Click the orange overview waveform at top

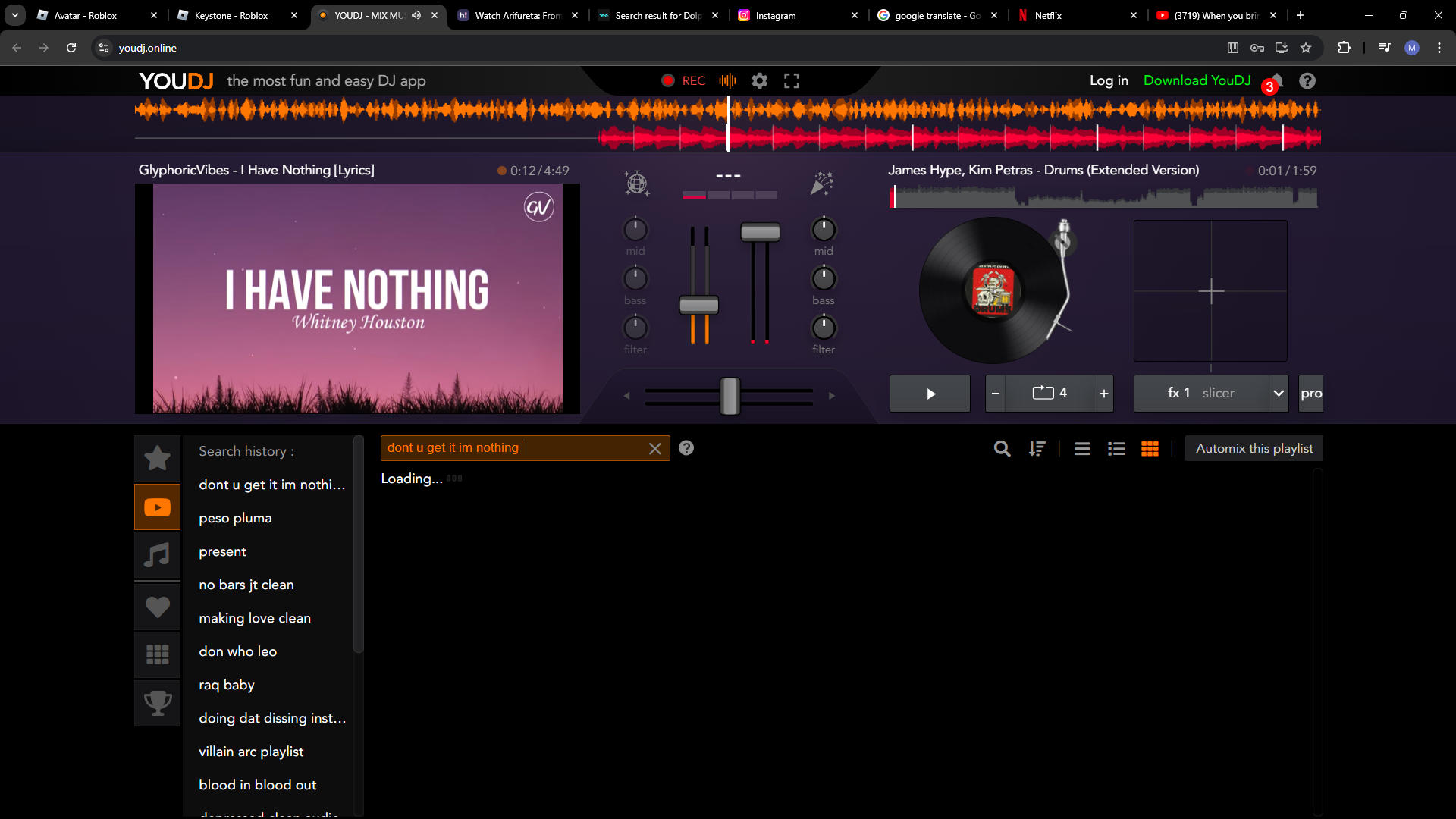(x=727, y=110)
